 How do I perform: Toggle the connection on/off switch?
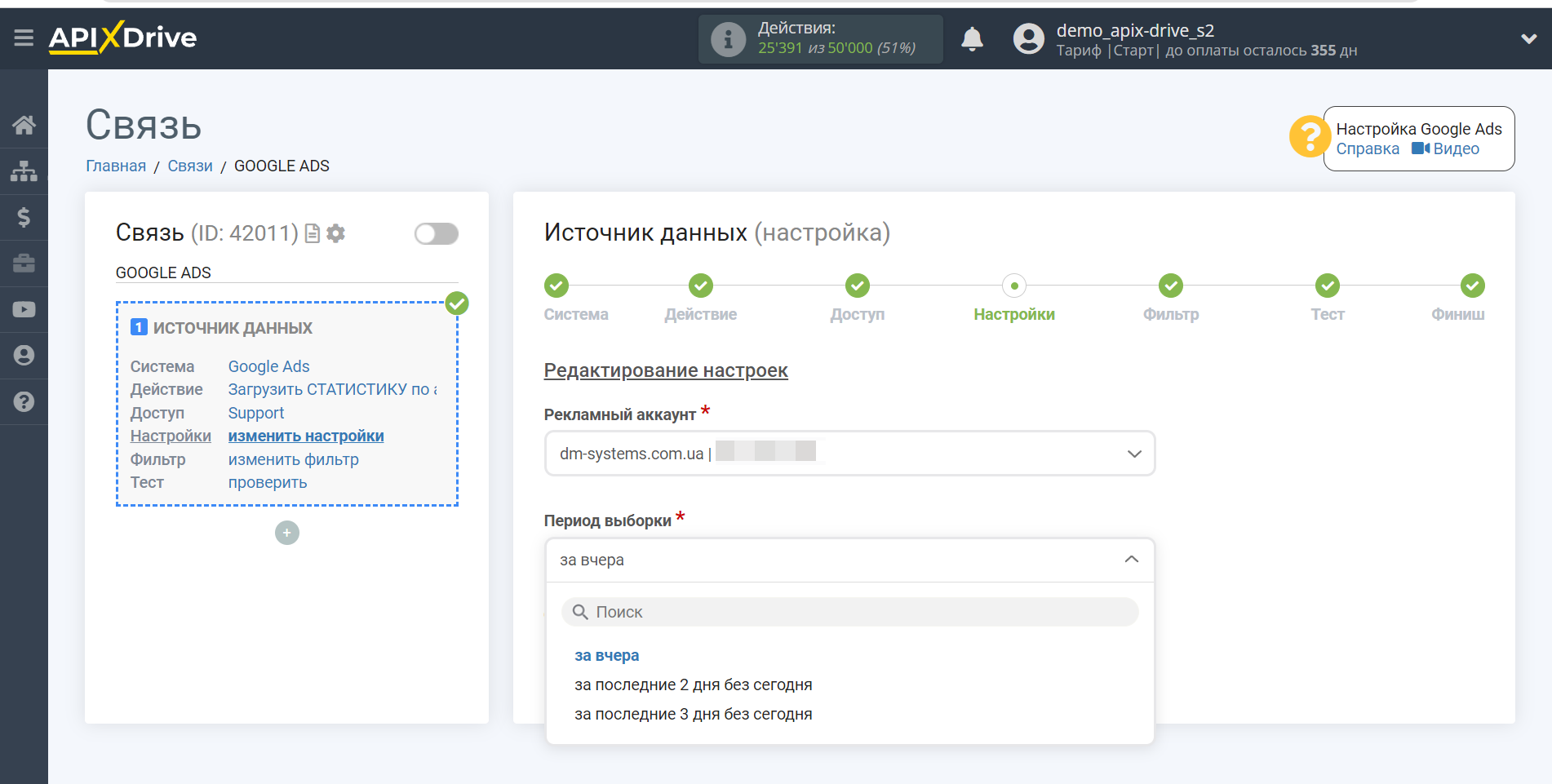coord(436,234)
